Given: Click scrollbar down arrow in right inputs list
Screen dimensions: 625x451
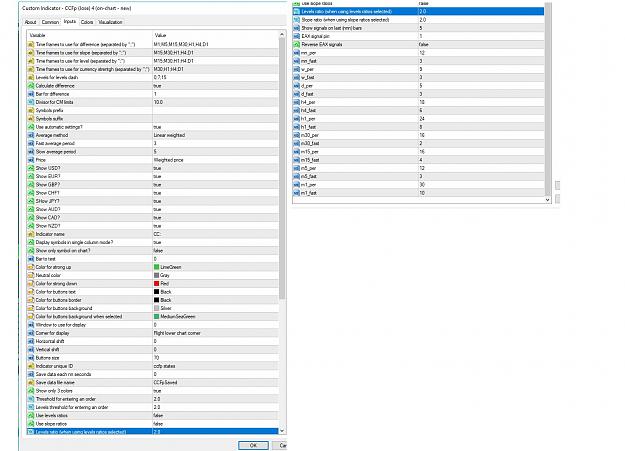Looking at the screenshot, I should tap(548, 199).
